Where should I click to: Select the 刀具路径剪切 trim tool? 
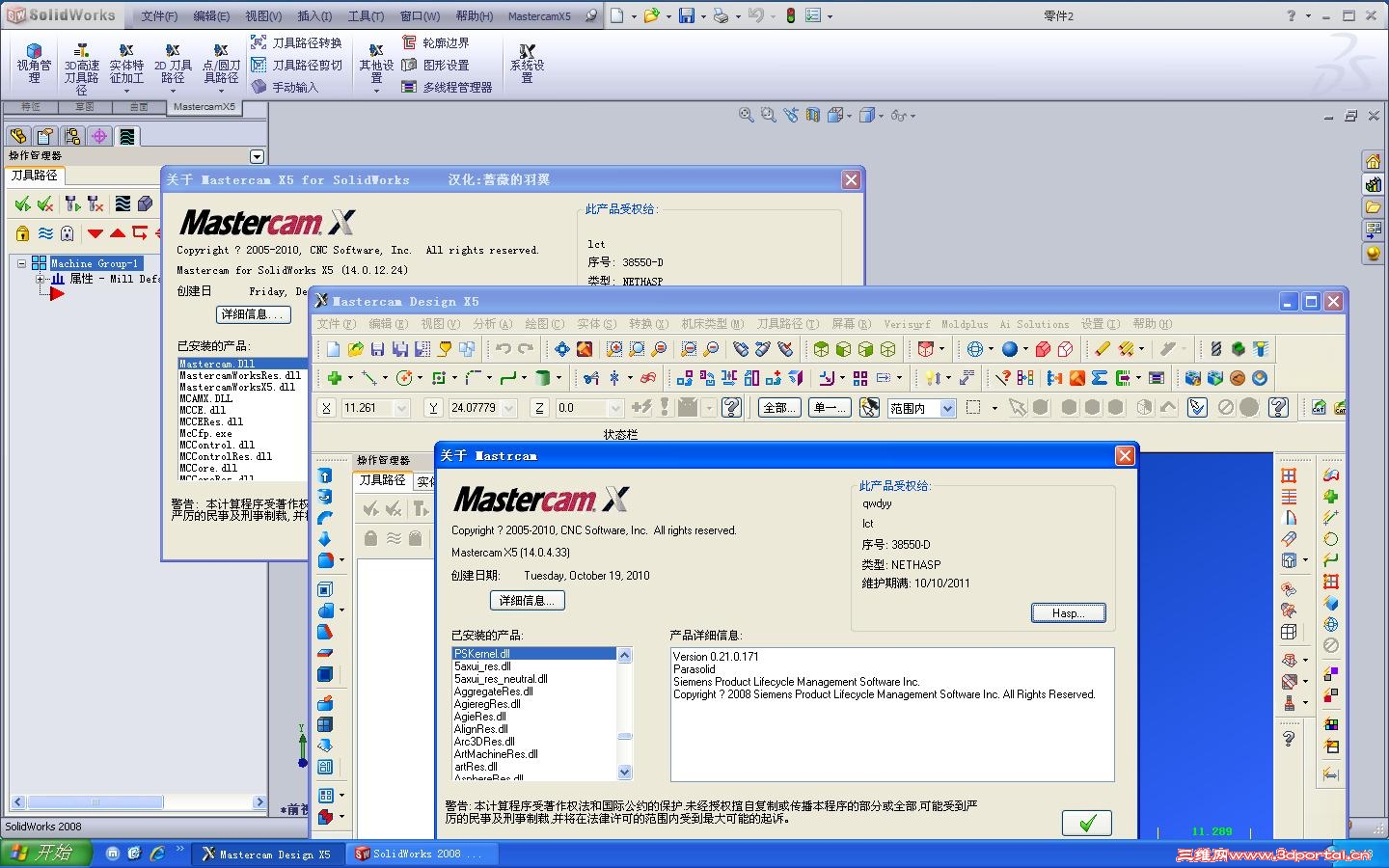pyautogui.click(x=296, y=65)
